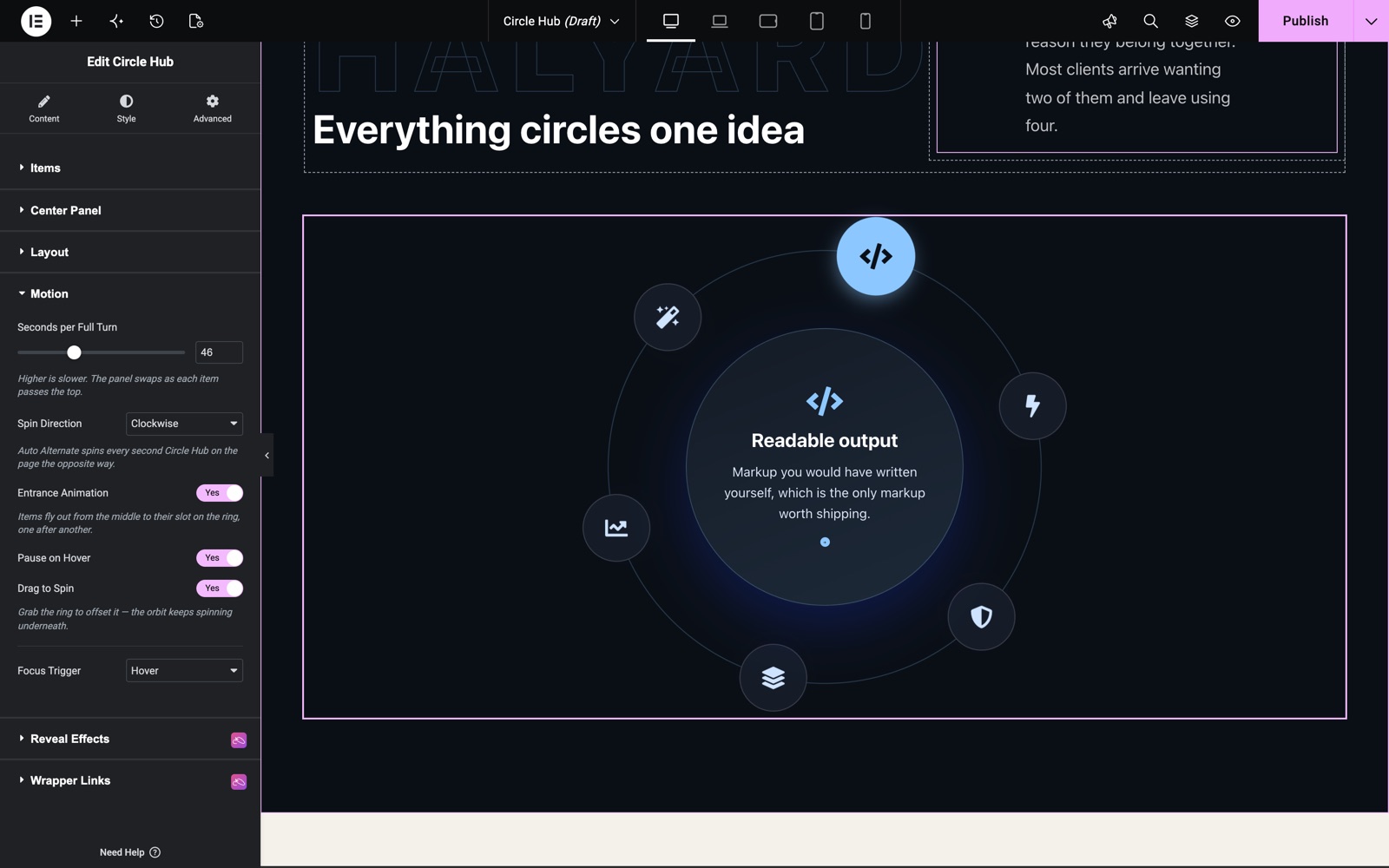
Task: Expand the Items section
Action: pos(130,168)
